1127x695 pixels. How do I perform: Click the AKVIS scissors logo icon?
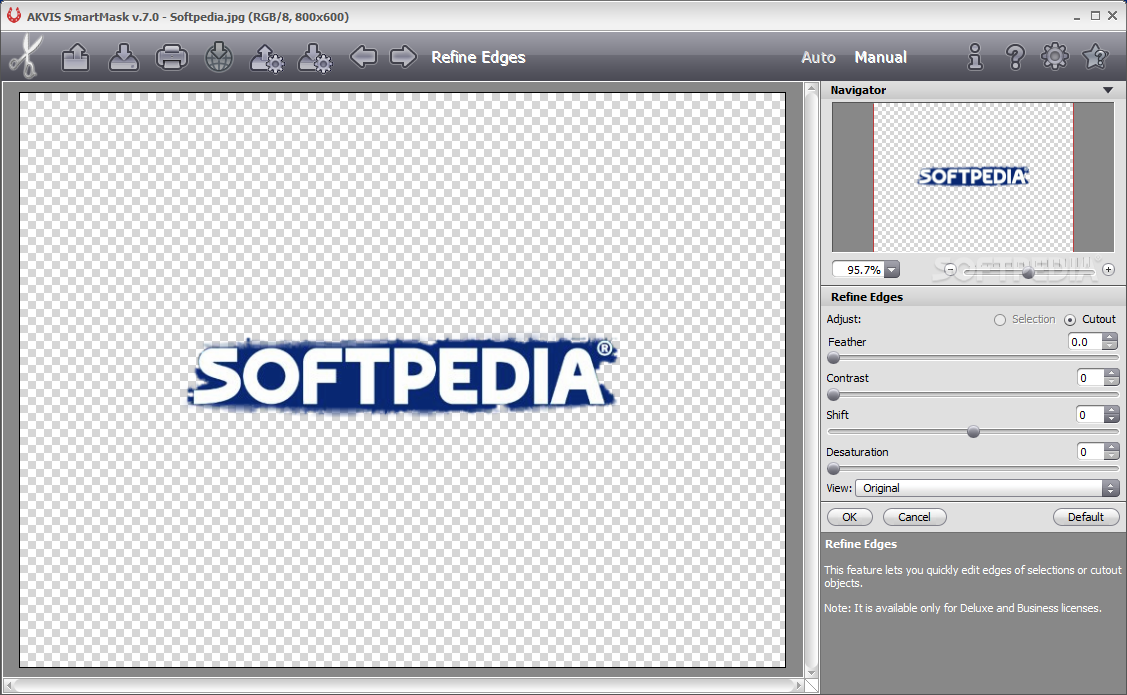point(26,56)
